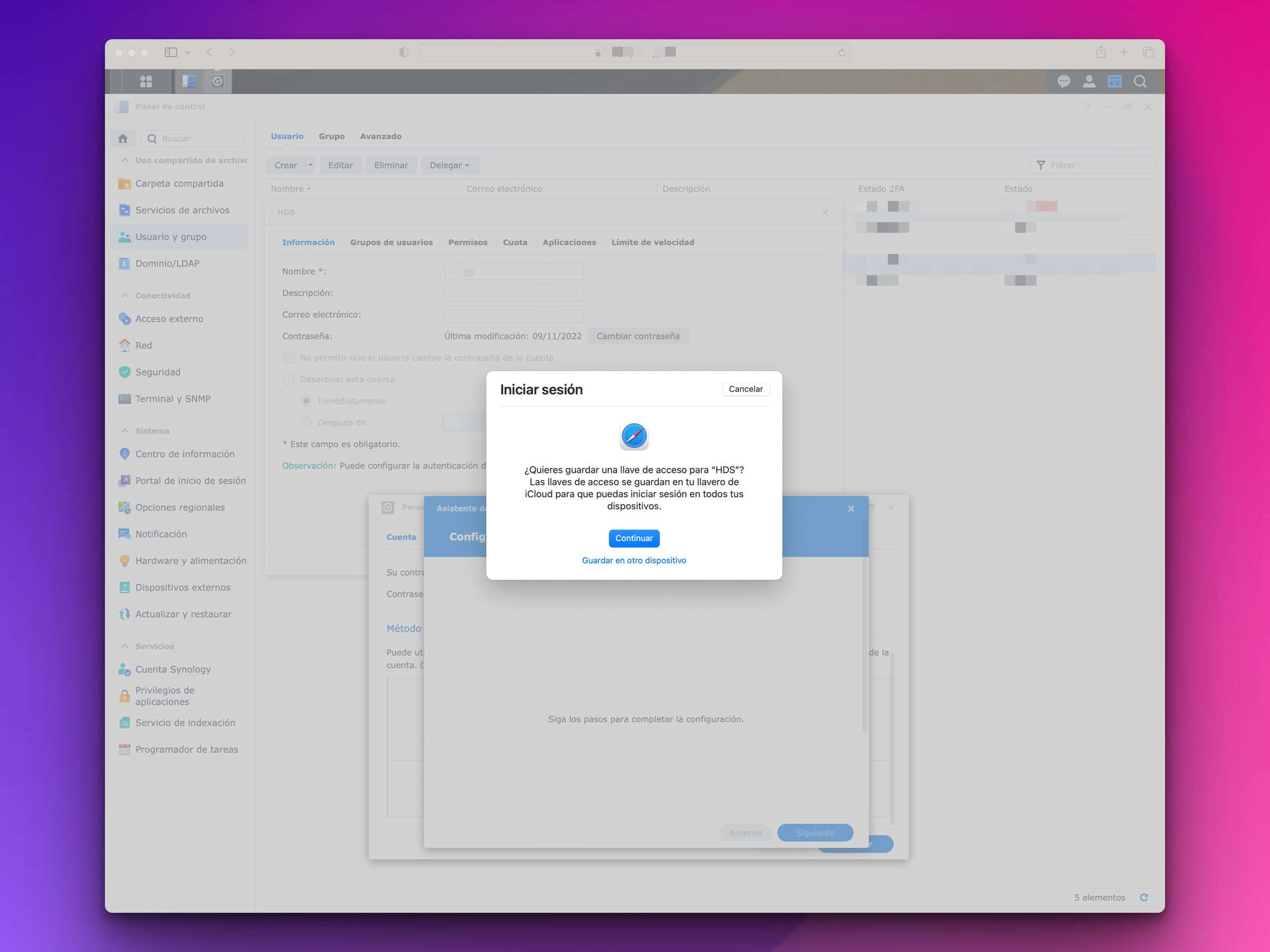Go to Control Panel home icon

pyautogui.click(x=123, y=138)
